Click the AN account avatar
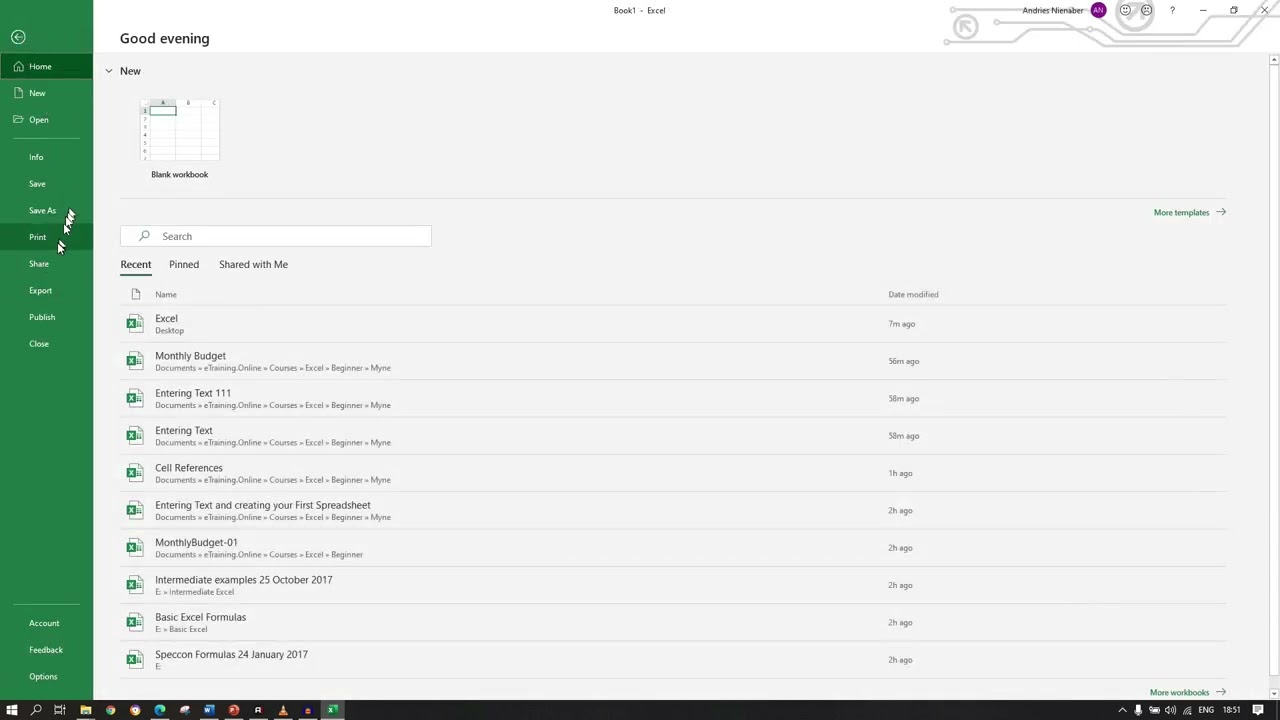 (x=1099, y=10)
